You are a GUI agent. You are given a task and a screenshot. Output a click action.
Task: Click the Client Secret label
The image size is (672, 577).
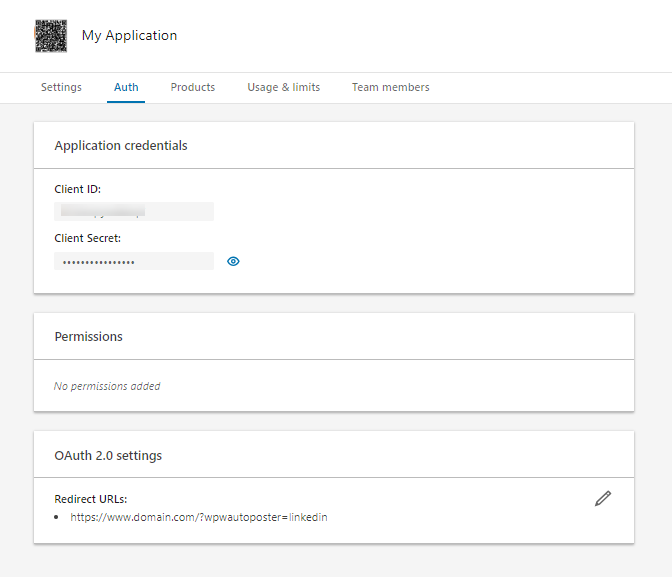click(87, 238)
